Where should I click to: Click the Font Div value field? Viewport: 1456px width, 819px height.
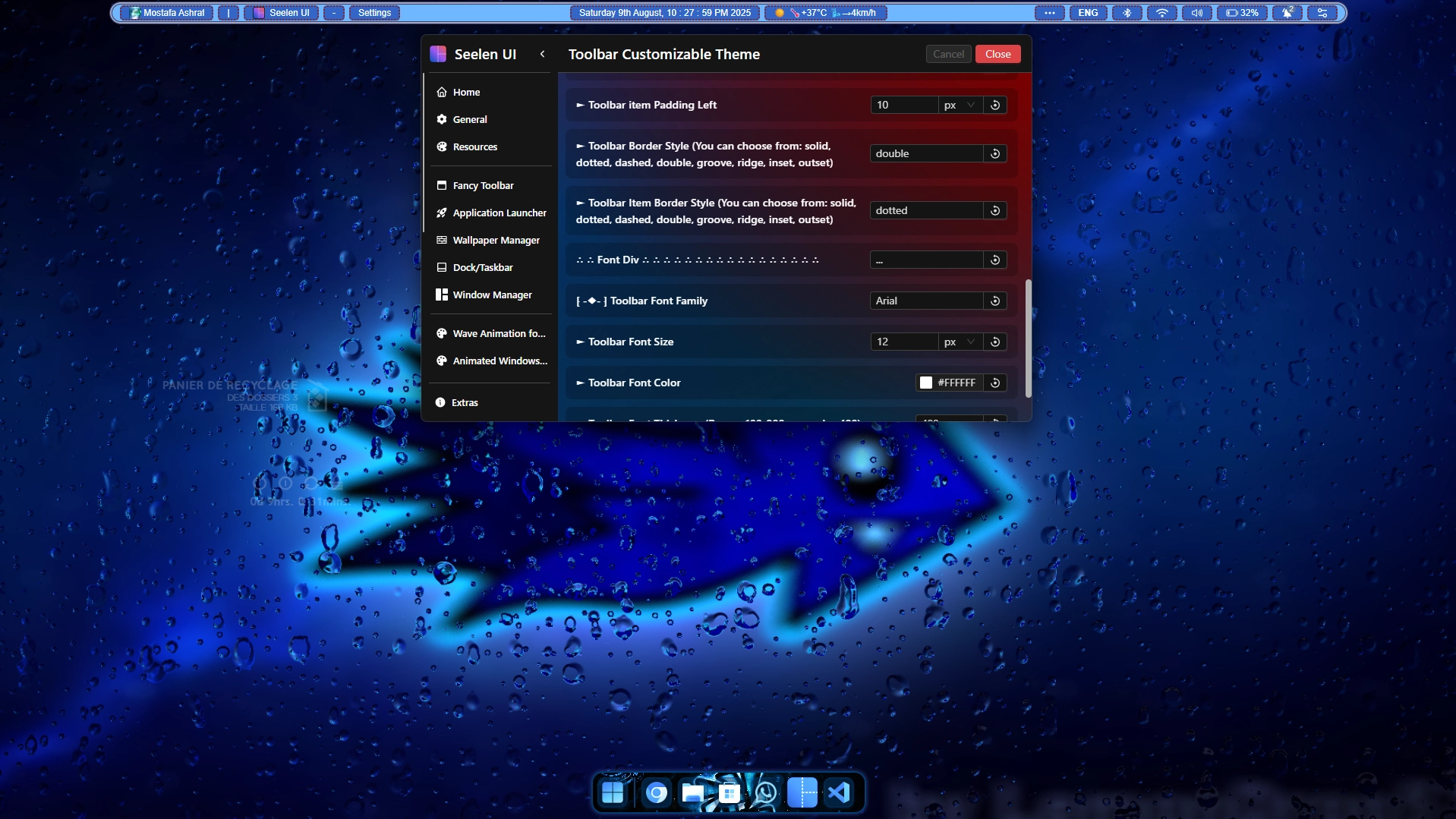[926, 260]
